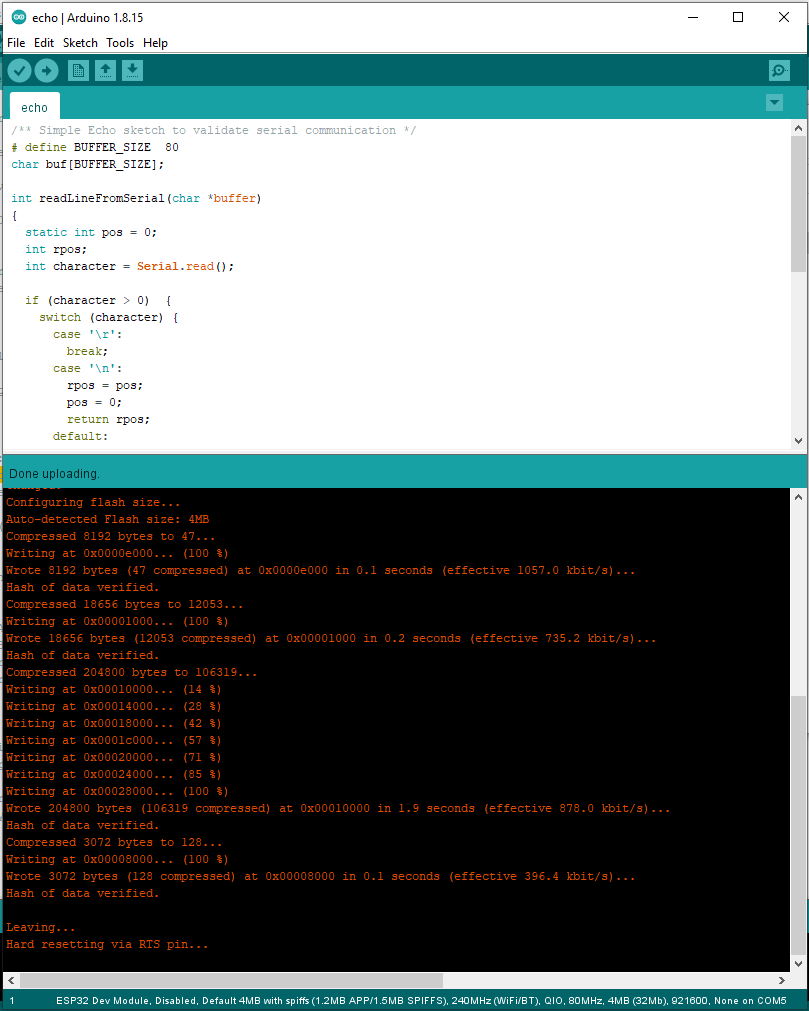Click 'Writing at 0x0001c000... (57 %)' line
The image size is (809, 1011).
click(x=113, y=740)
